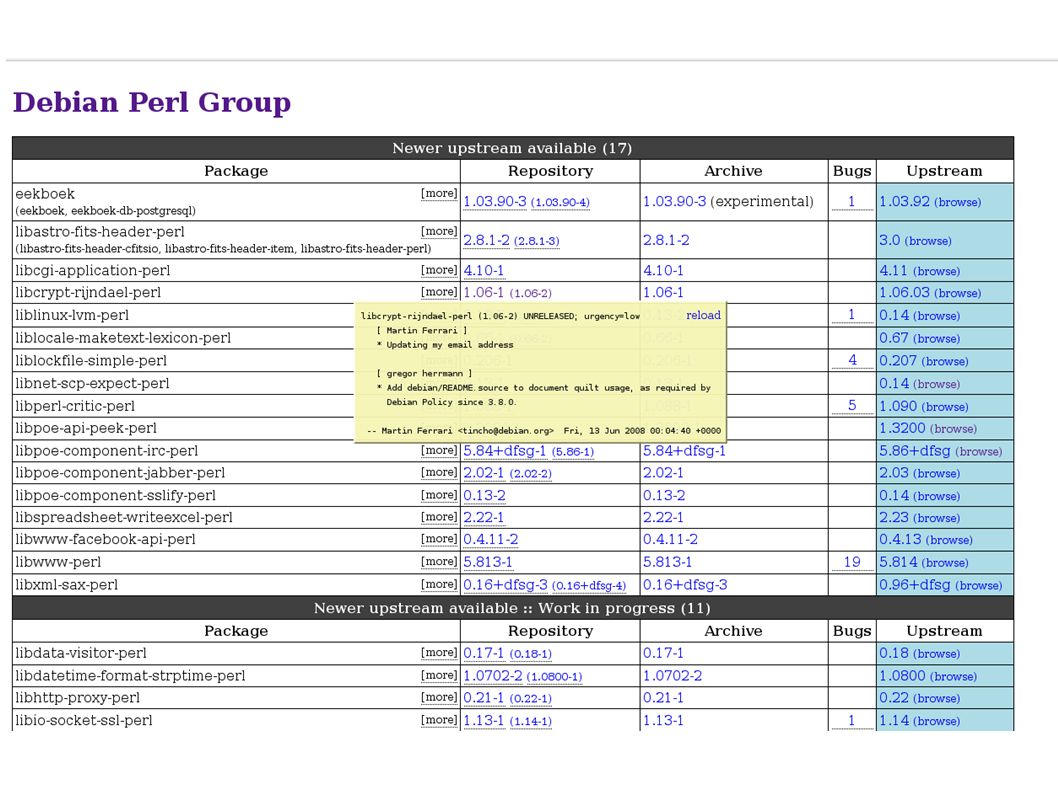Open libperl-critic-perl upstream 1.090
This screenshot has width=1058, height=793.
[898, 406]
